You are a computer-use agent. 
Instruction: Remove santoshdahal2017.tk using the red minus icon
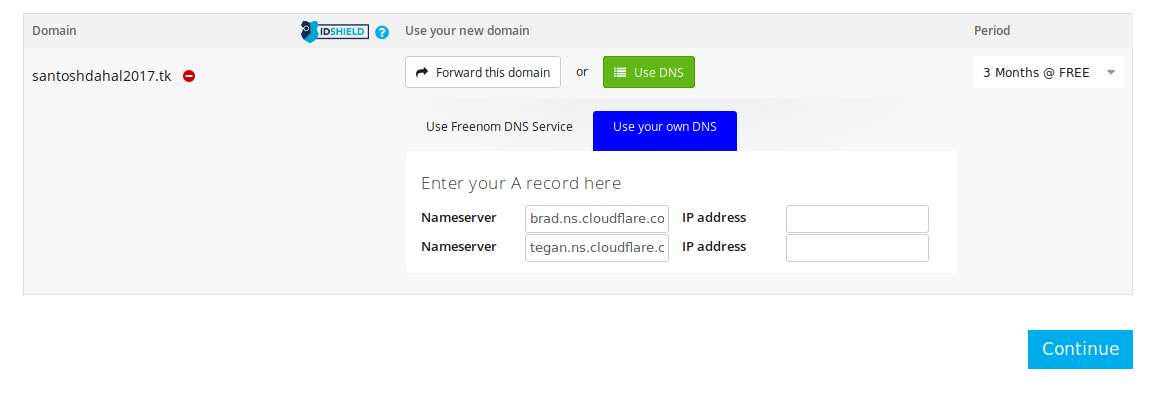[189, 75]
